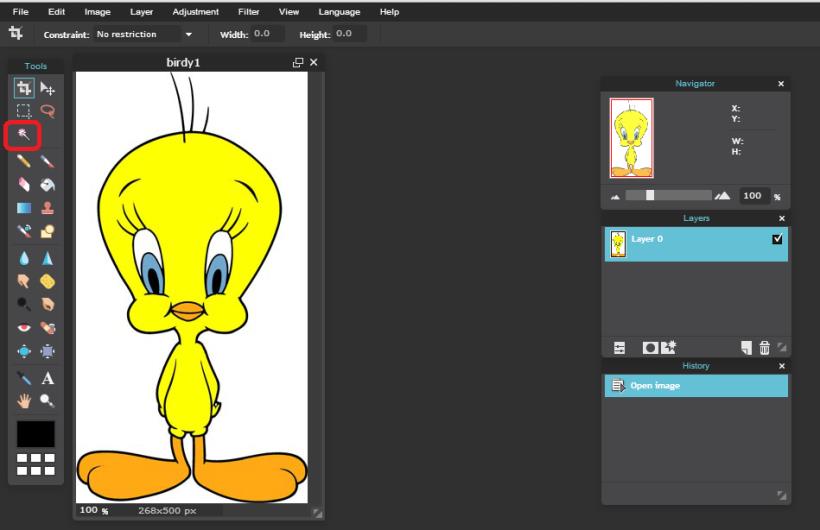Activate the Type text tool
Viewport: 820px width, 530px height.
(x=47, y=378)
